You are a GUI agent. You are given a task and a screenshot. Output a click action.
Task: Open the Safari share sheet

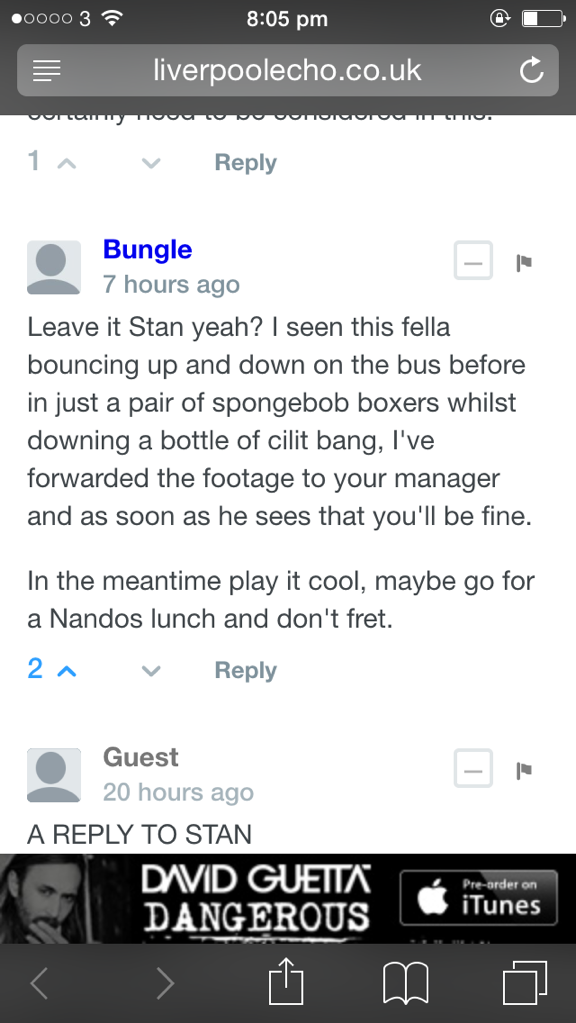287,982
